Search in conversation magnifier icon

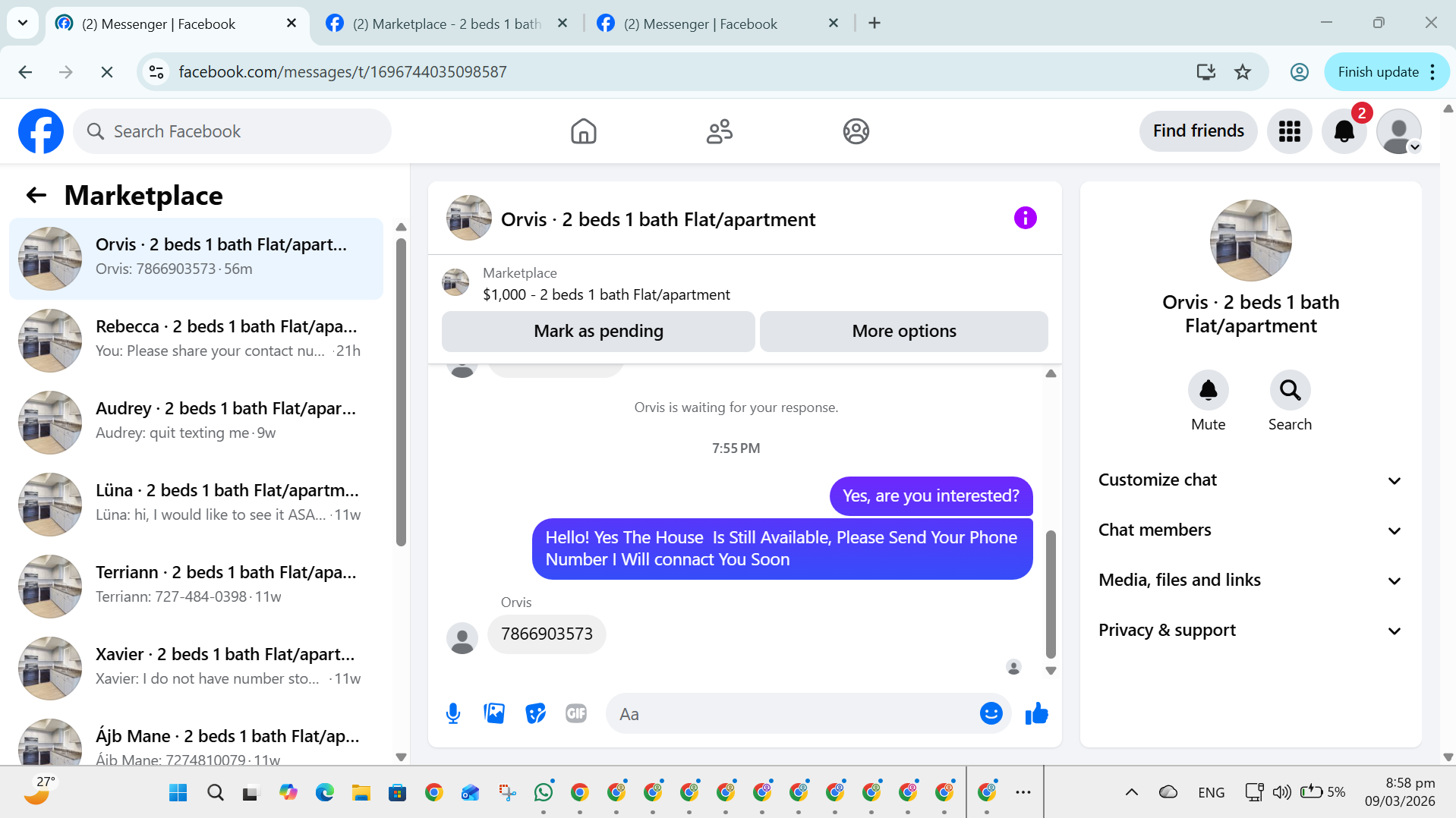(x=1290, y=390)
